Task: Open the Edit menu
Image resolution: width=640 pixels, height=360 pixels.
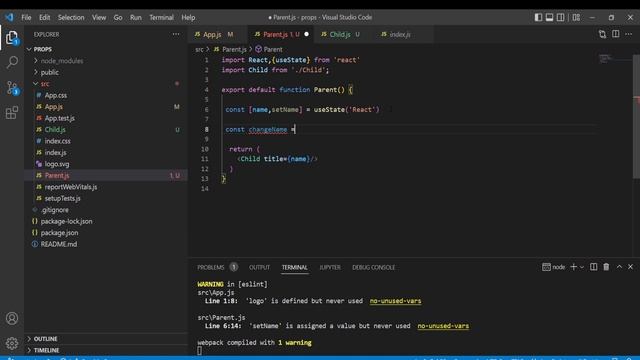Action: (x=44, y=17)
